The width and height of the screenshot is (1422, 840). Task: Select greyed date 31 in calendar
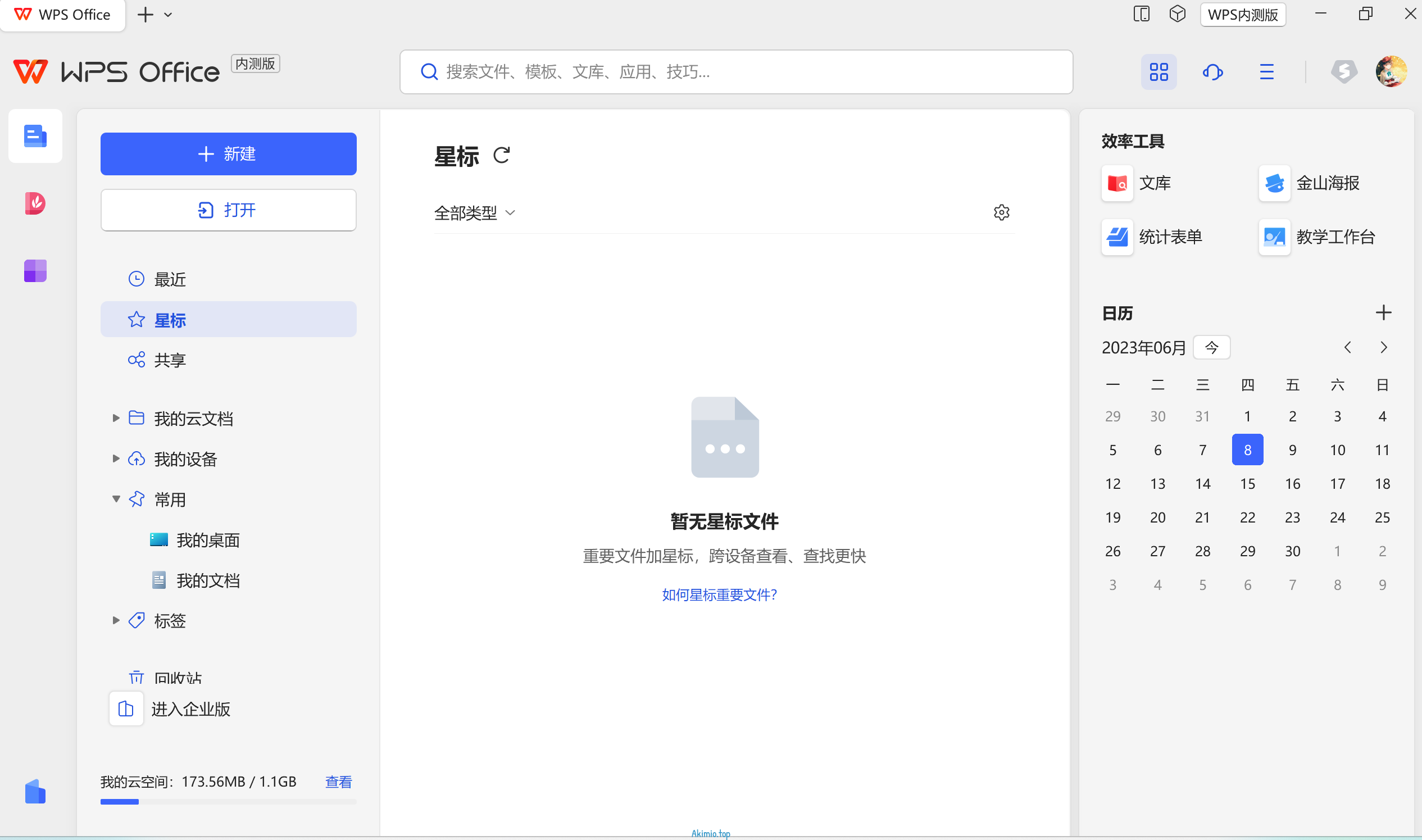tap(1202, 416)
